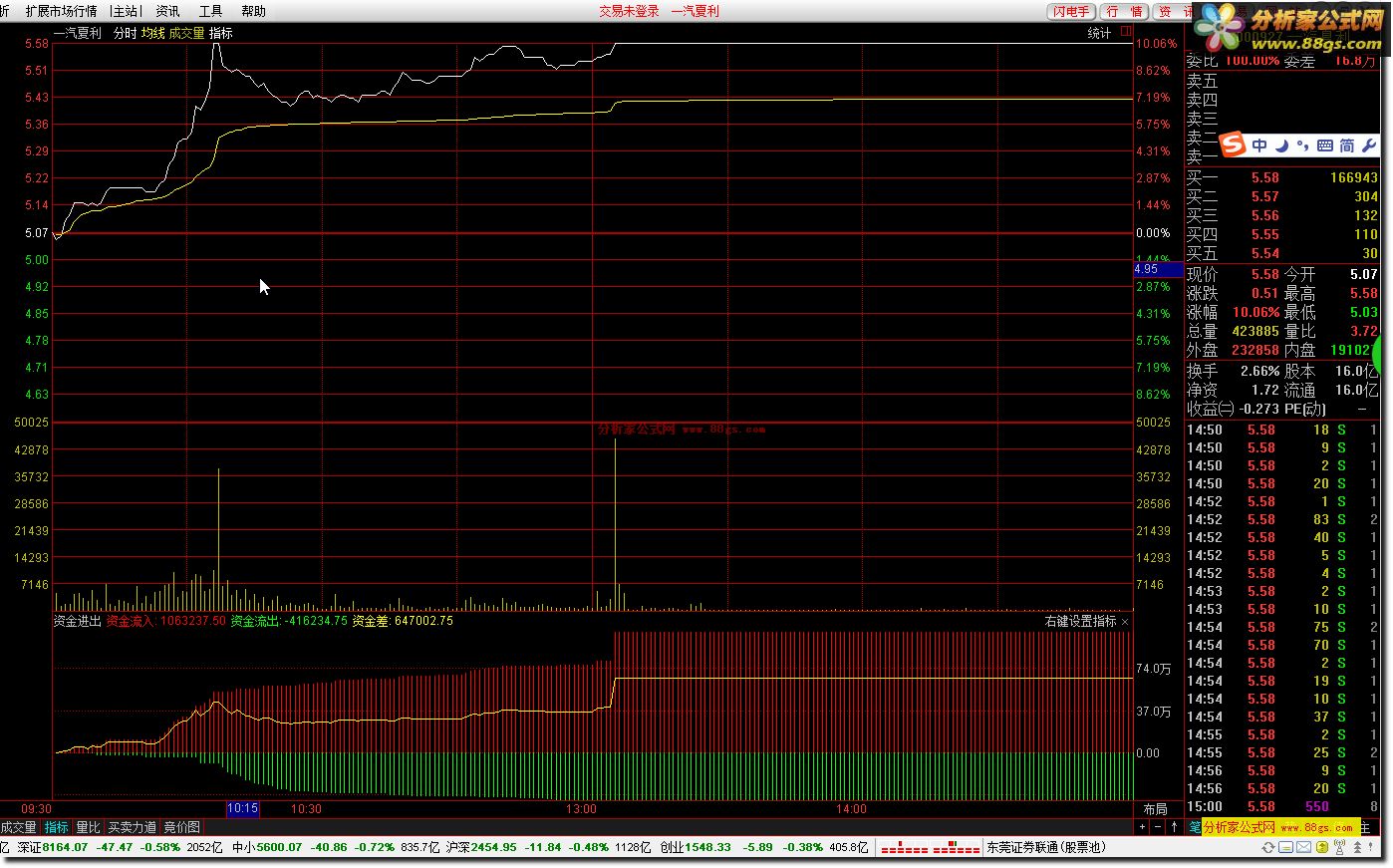Toggle half-moon full-width mode on IME bar
This screenshot has width=1393, height=868.
point(1282,145)
